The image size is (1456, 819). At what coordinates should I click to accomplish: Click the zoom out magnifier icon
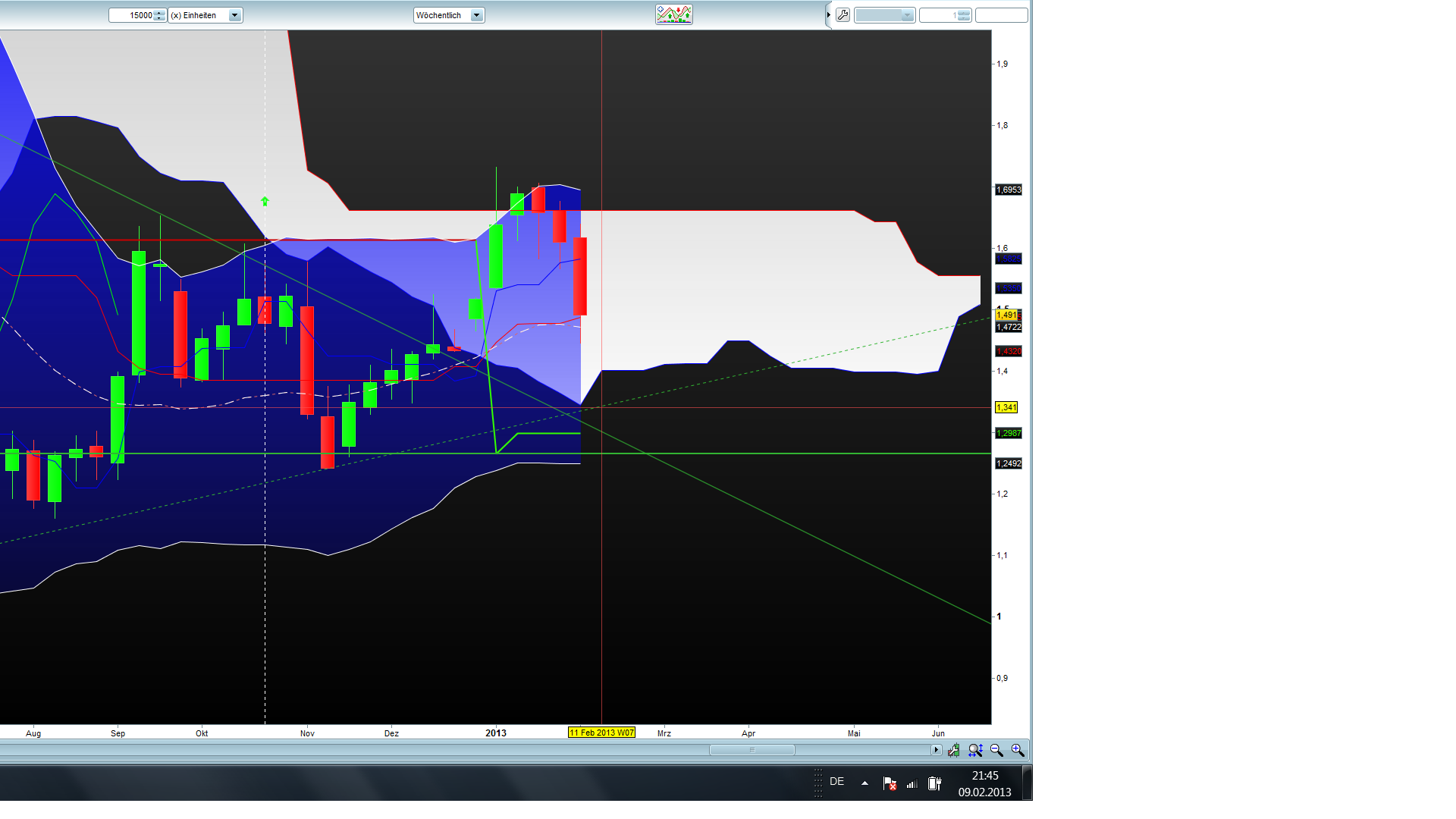[x=996, y=750]
